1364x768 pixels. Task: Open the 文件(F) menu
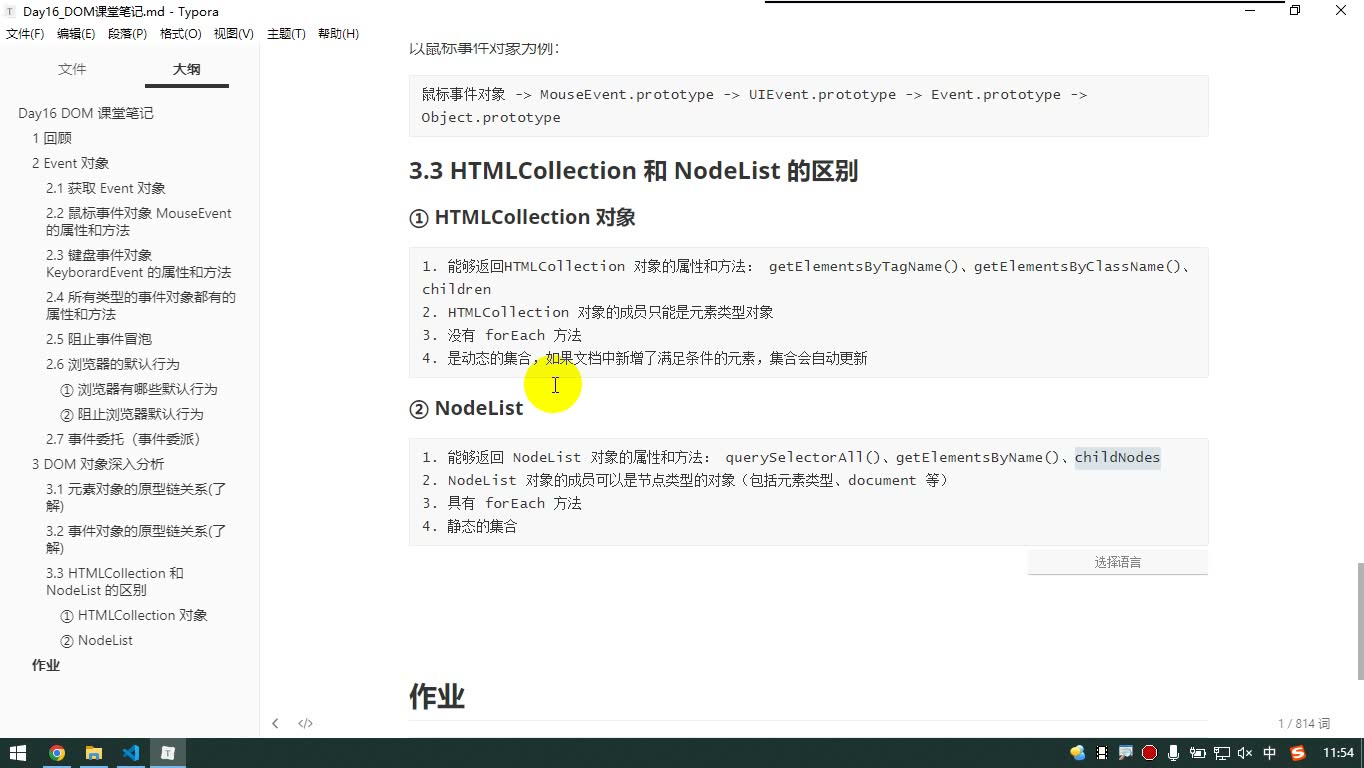(x=25, y=34)
